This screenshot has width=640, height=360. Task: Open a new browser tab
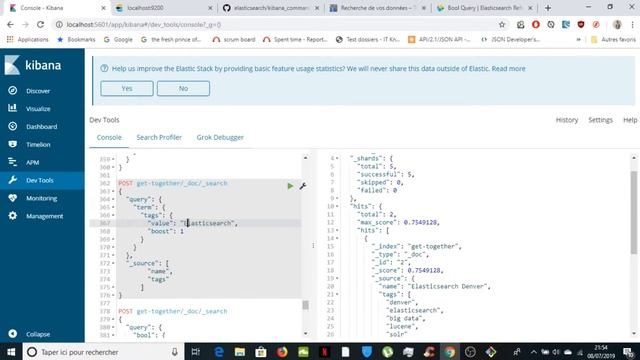click(548, 8)
